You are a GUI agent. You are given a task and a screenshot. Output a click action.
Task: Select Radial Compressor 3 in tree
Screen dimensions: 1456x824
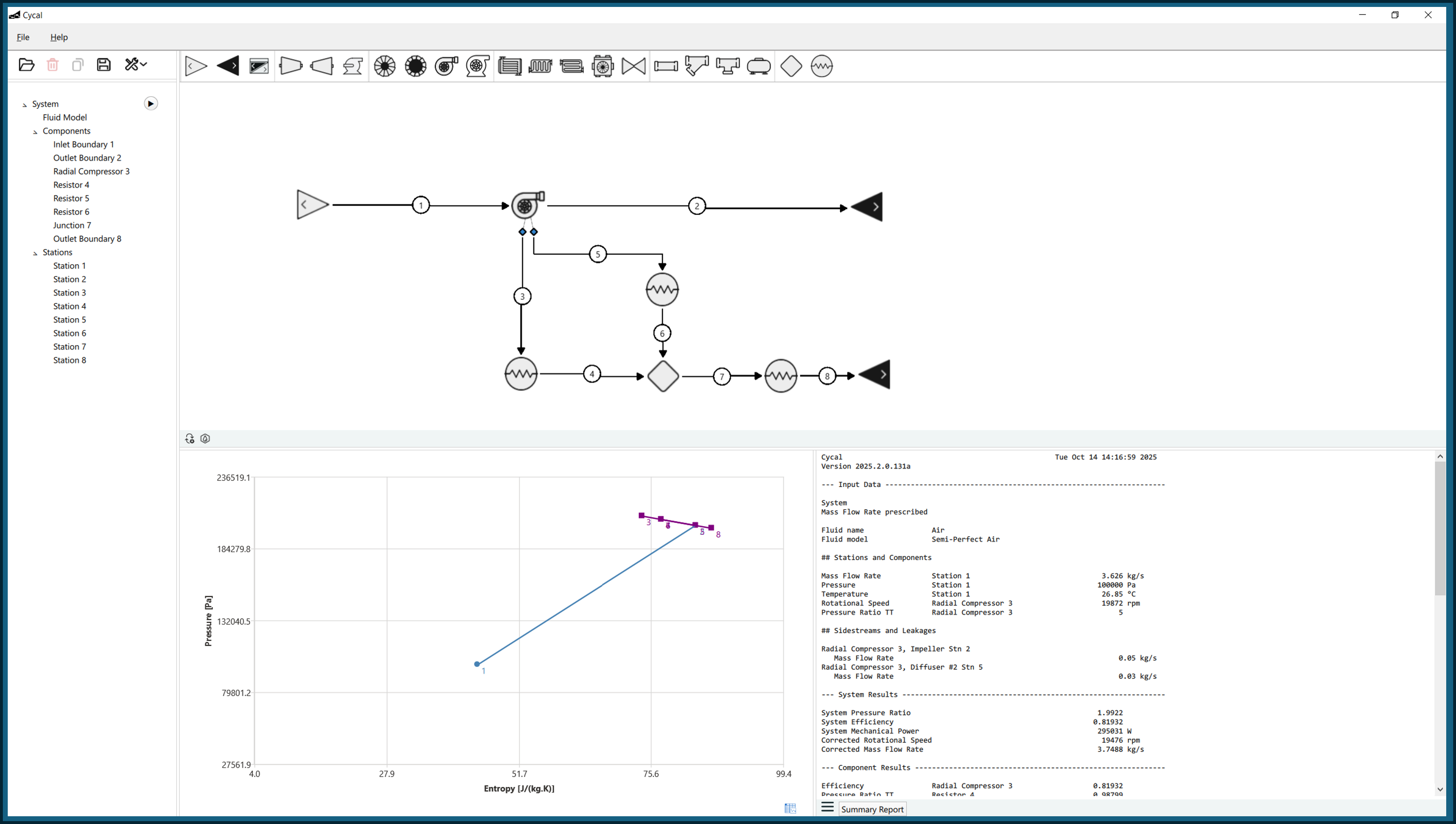(x=91, y=171)
